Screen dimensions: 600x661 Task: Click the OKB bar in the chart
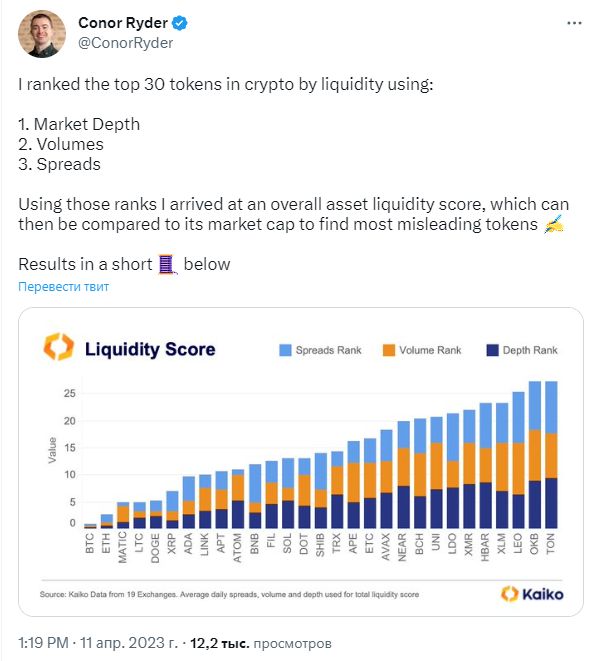pyautogui.click(x=535, y=454)
